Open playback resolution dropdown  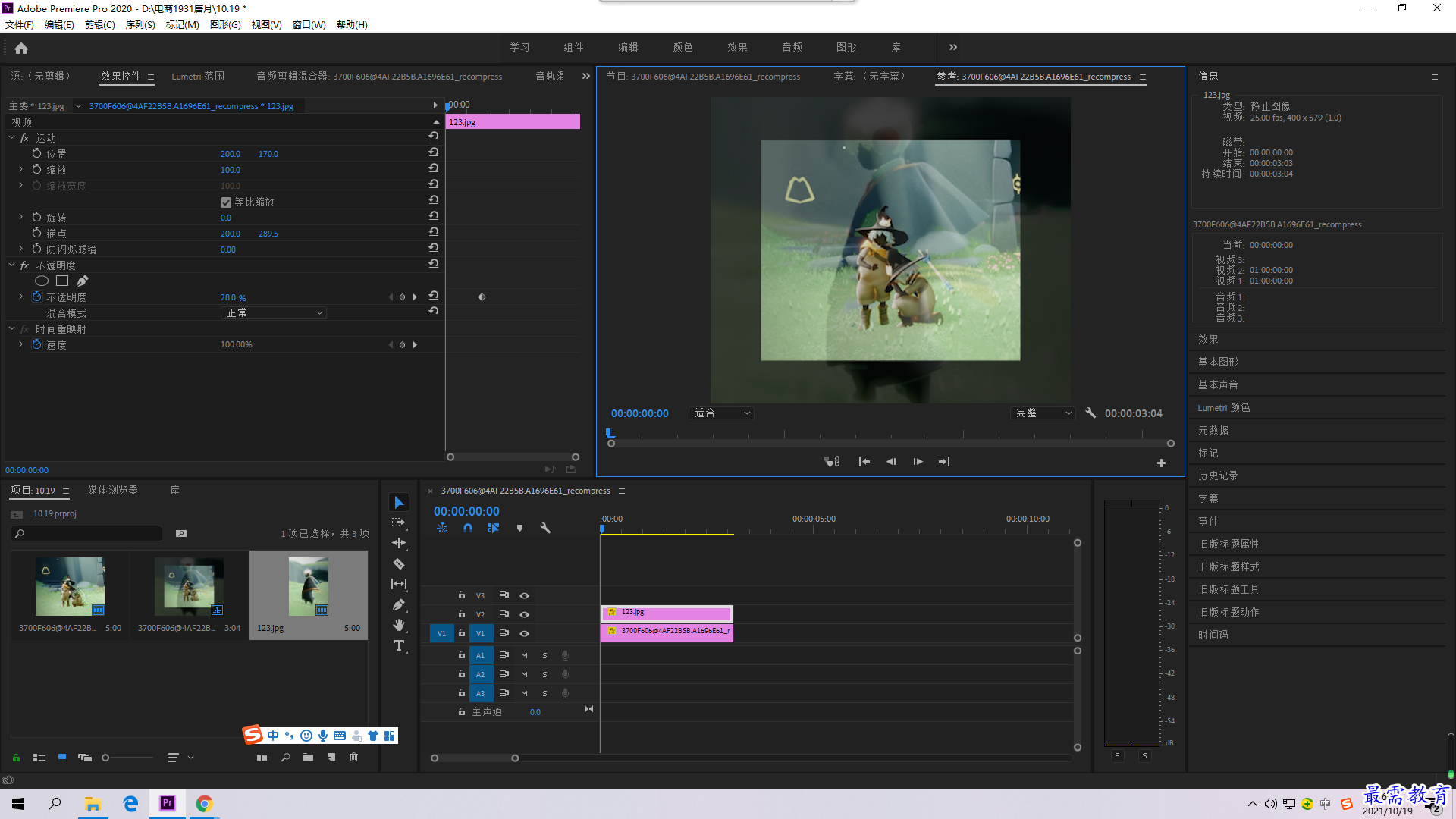1043,413
